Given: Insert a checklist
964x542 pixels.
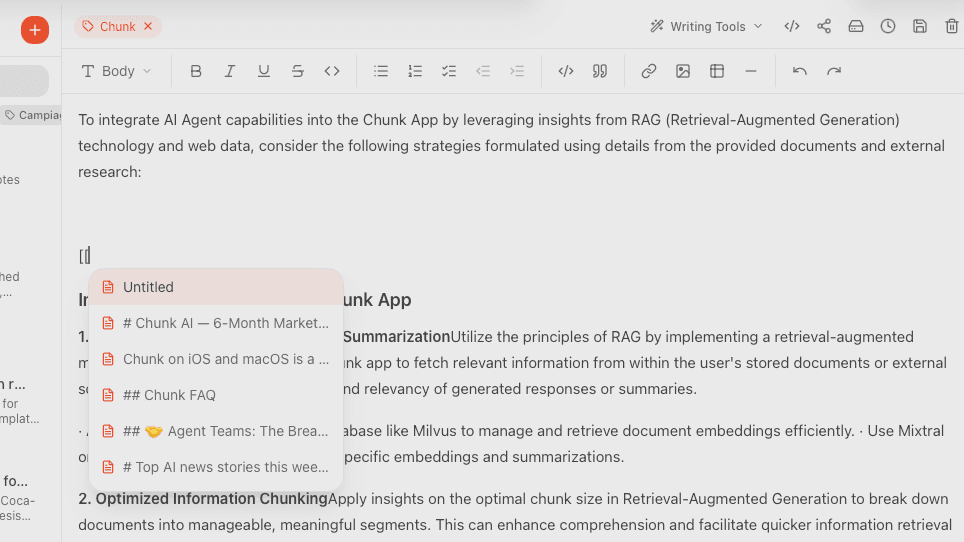Looking at the screenshot, I should tap(449, 71).
